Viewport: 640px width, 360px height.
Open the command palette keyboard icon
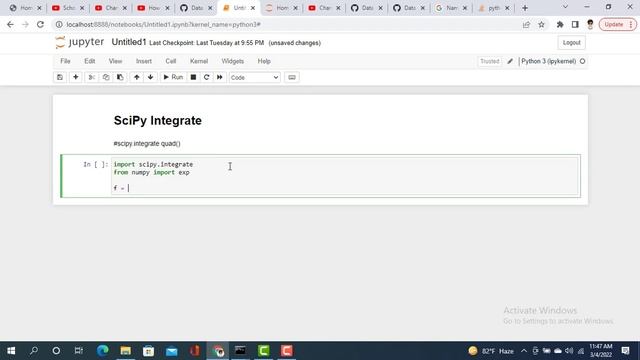[292, 77]
